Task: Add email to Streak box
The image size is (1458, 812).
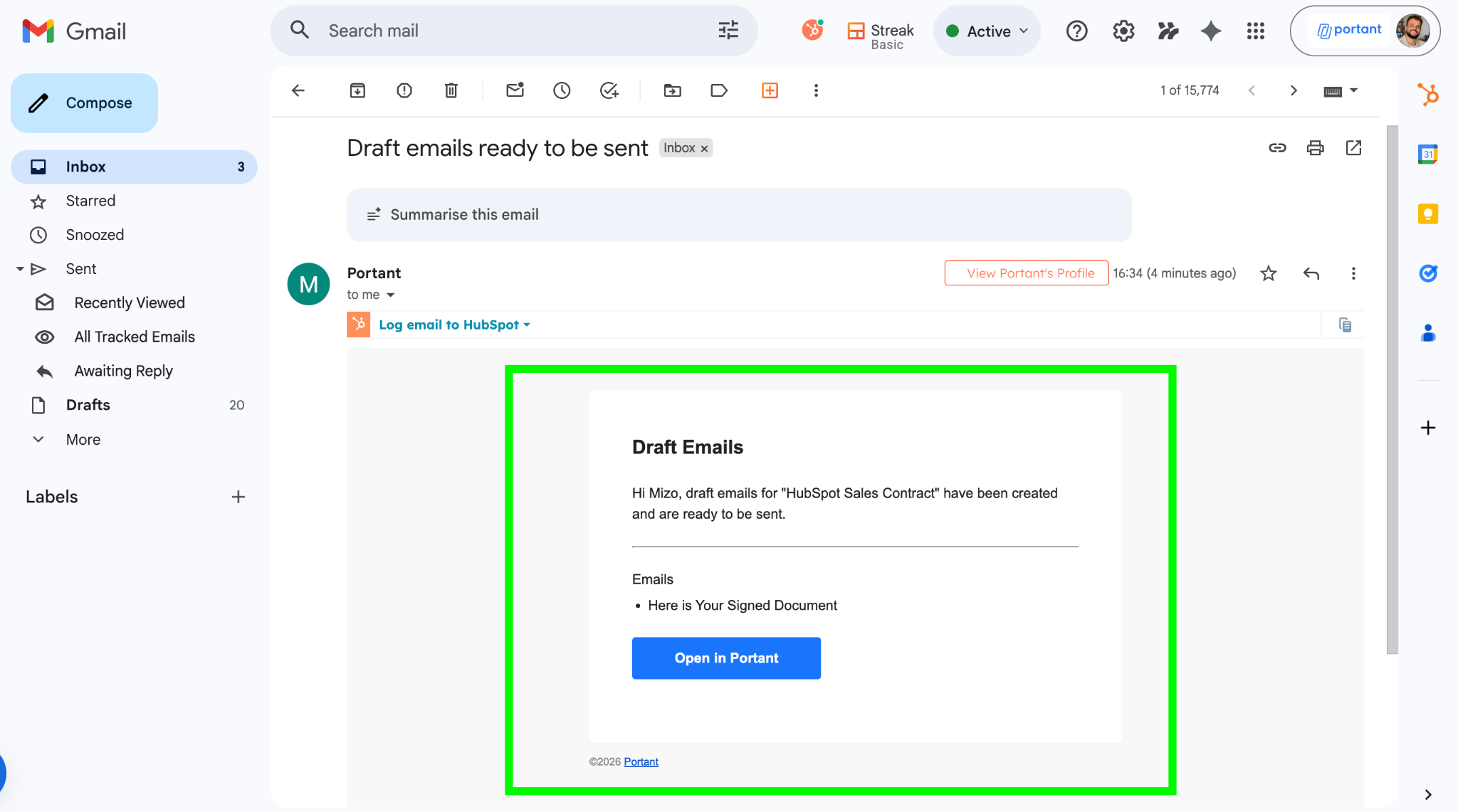Action: [x=770, y=90]
